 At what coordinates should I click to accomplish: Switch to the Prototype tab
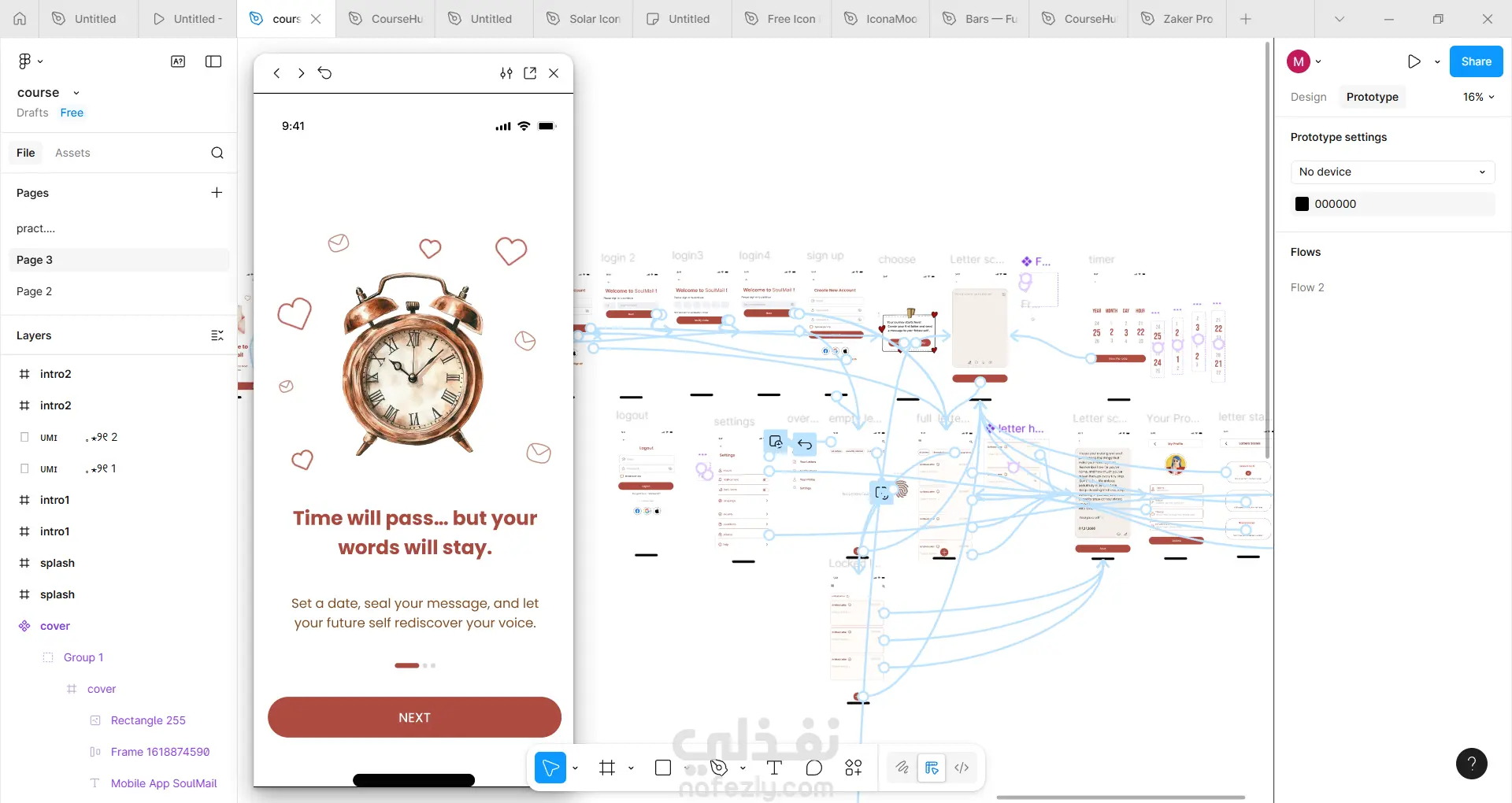tap(1372, 97)
